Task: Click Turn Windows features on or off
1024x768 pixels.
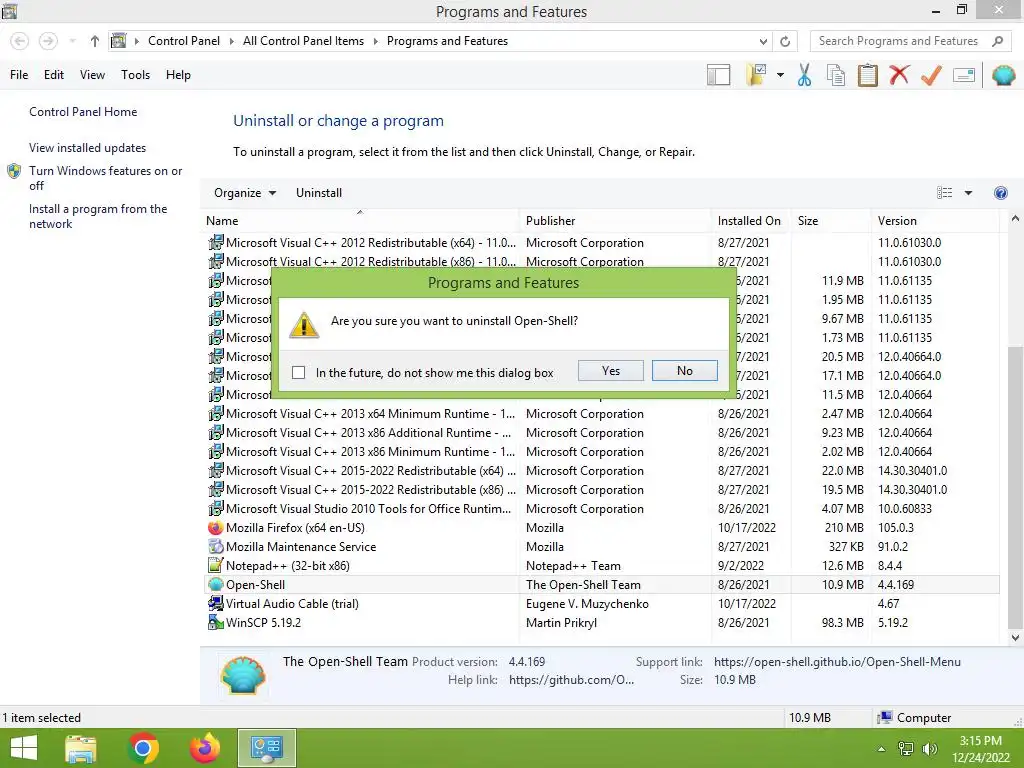Action: click(105, 178)
